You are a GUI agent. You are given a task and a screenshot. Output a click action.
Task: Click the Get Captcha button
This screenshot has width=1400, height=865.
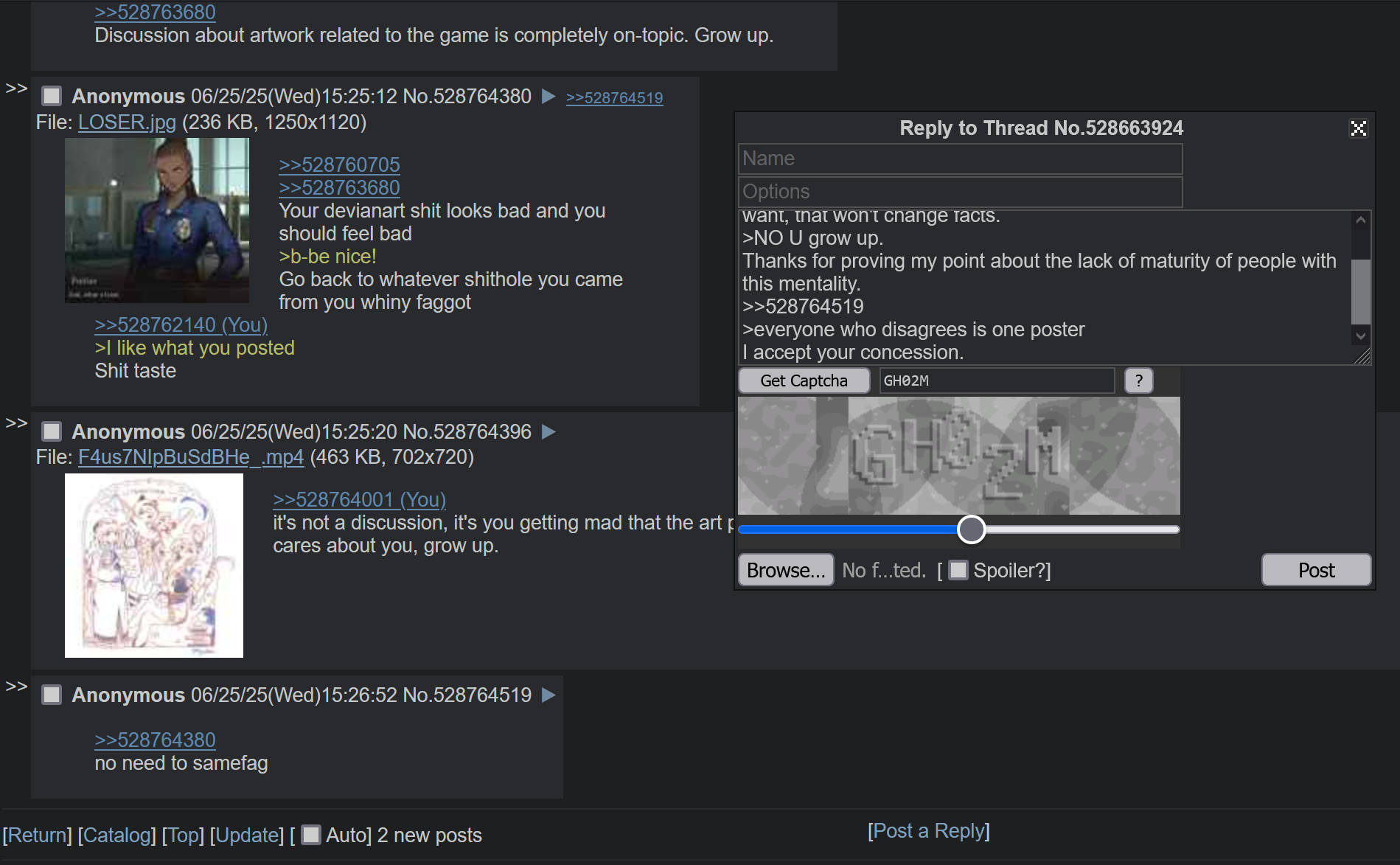click(804, 381)
